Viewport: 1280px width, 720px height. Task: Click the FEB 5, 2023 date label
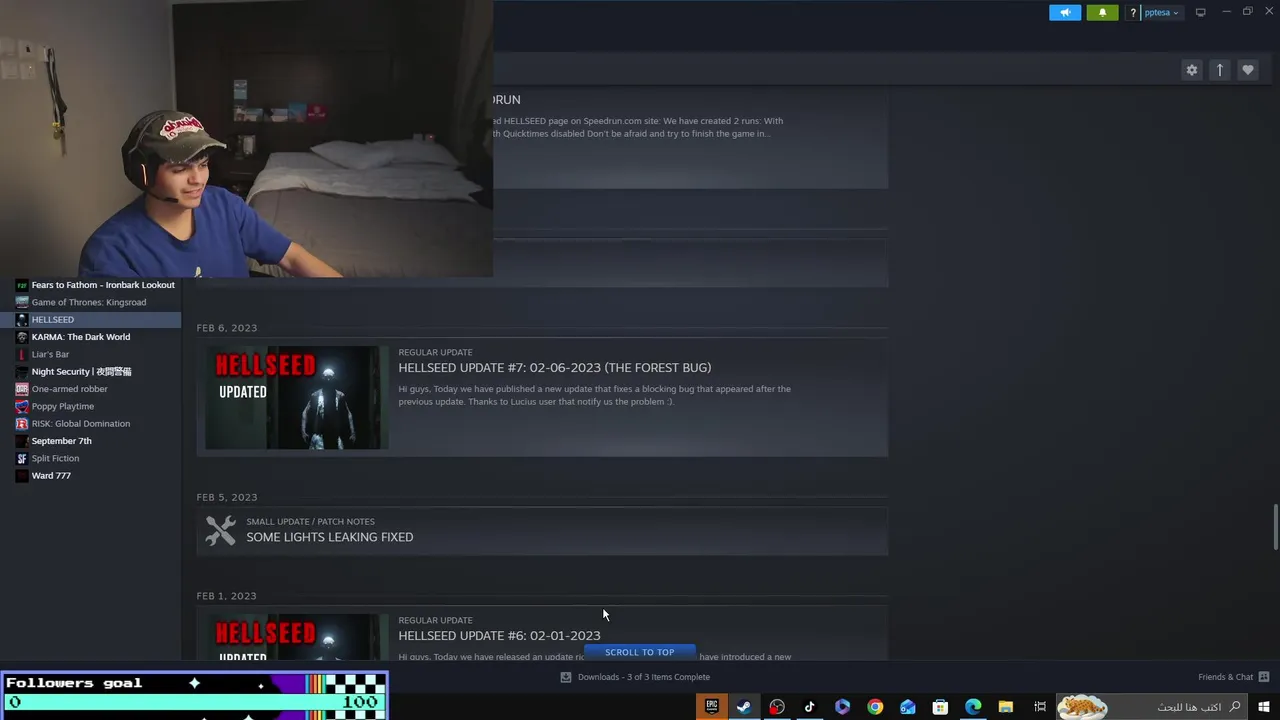tap(227, 497)
